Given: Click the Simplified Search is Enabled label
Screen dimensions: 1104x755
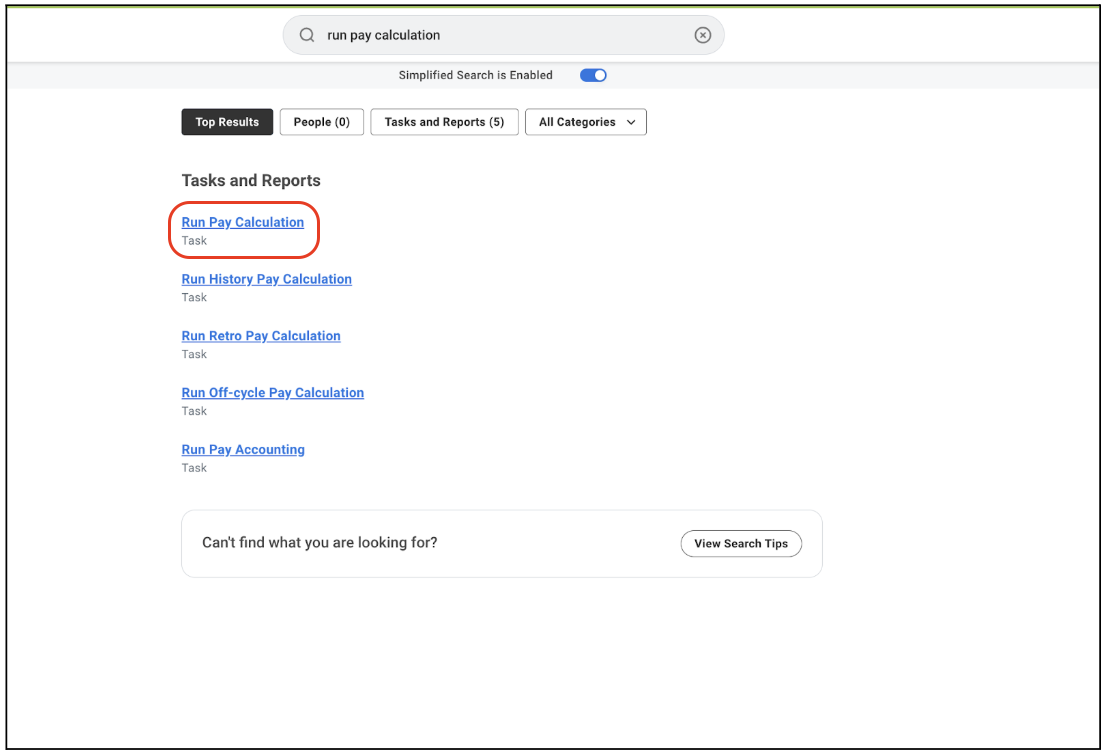Looking at the screenshot, I should (475, 75).
